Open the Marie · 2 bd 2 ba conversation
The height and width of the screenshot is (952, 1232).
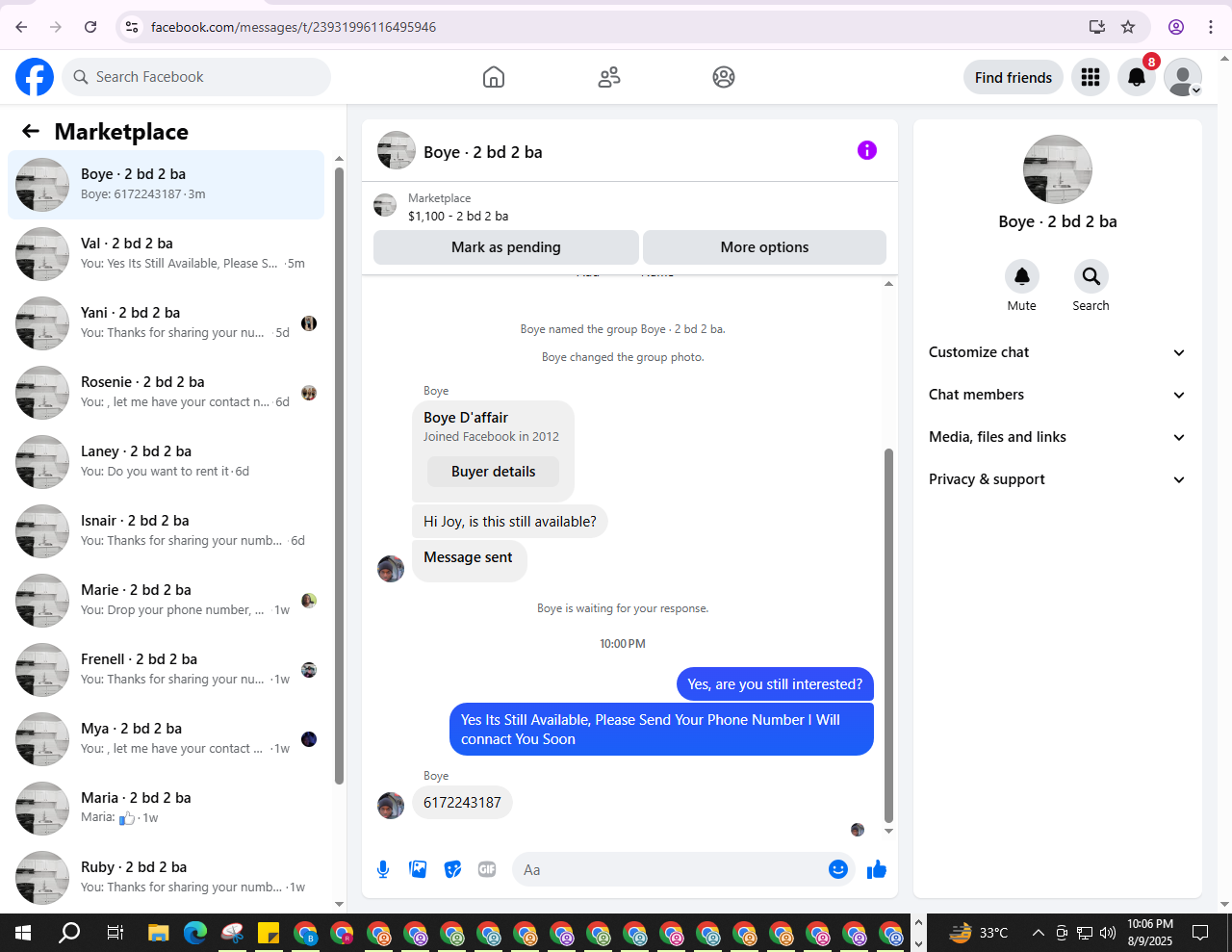pyautogui.click(x=166, y=601)
